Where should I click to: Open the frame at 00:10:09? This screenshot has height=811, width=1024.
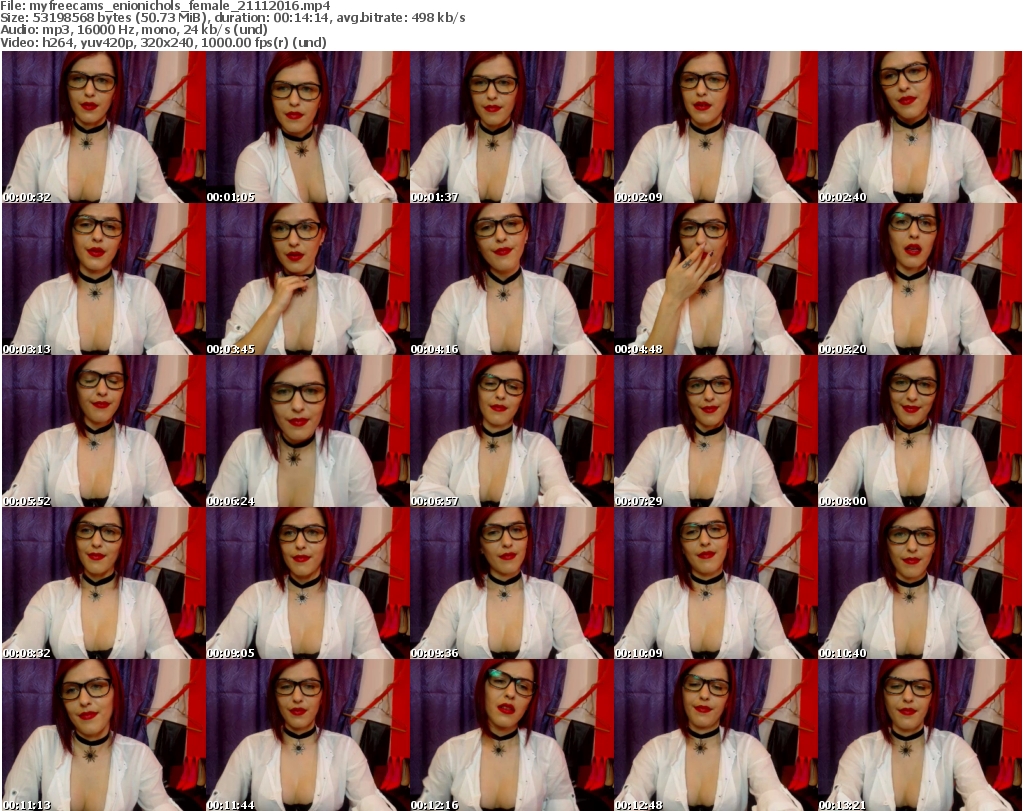[715, 583]
